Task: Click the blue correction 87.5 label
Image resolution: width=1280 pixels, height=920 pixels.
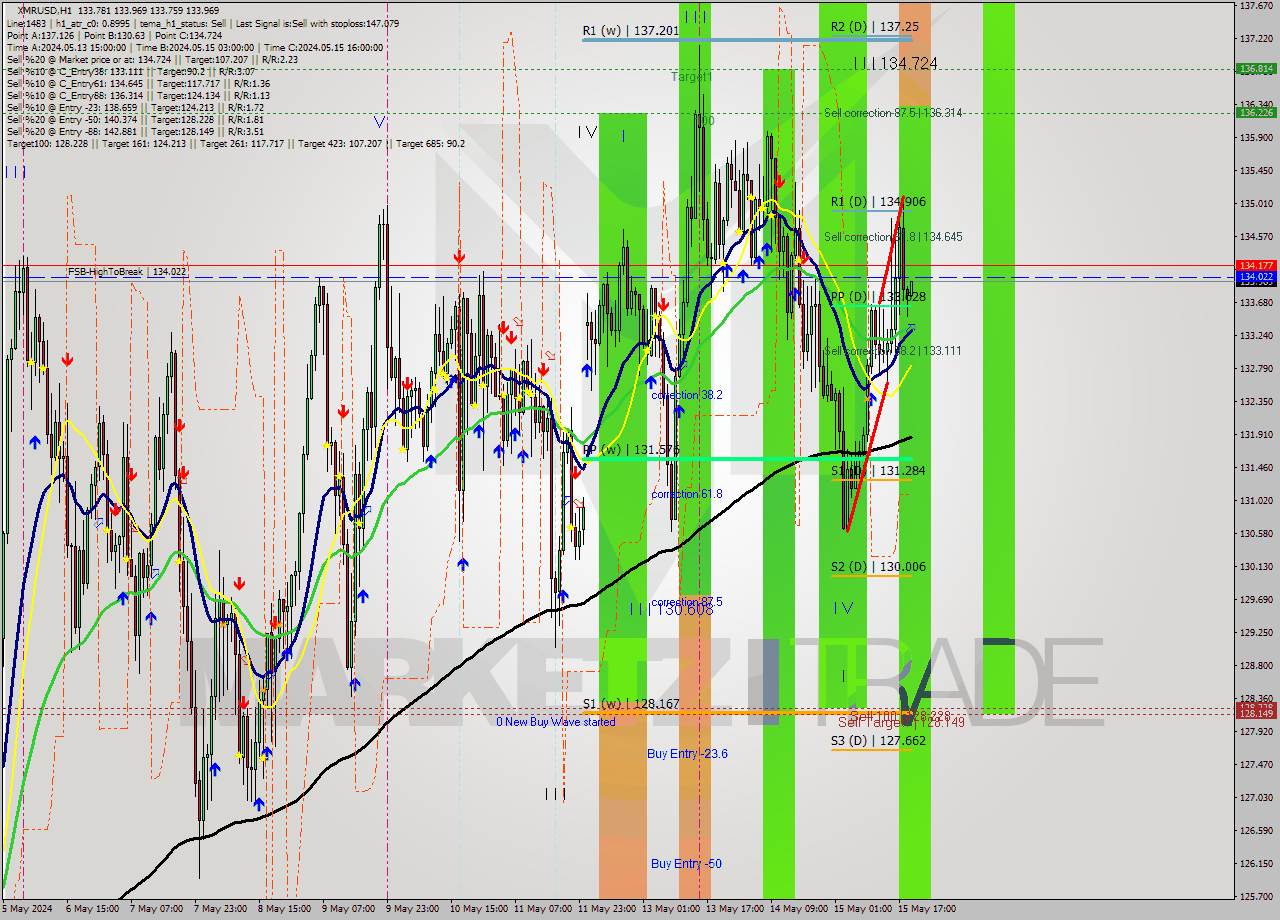Action: [686, 603]
